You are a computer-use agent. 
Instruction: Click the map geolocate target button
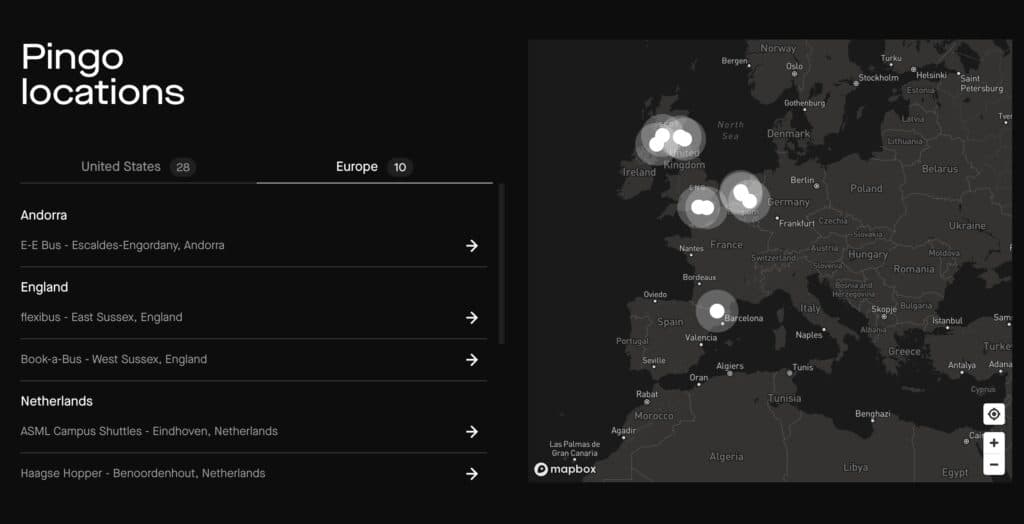click(993, 414)
